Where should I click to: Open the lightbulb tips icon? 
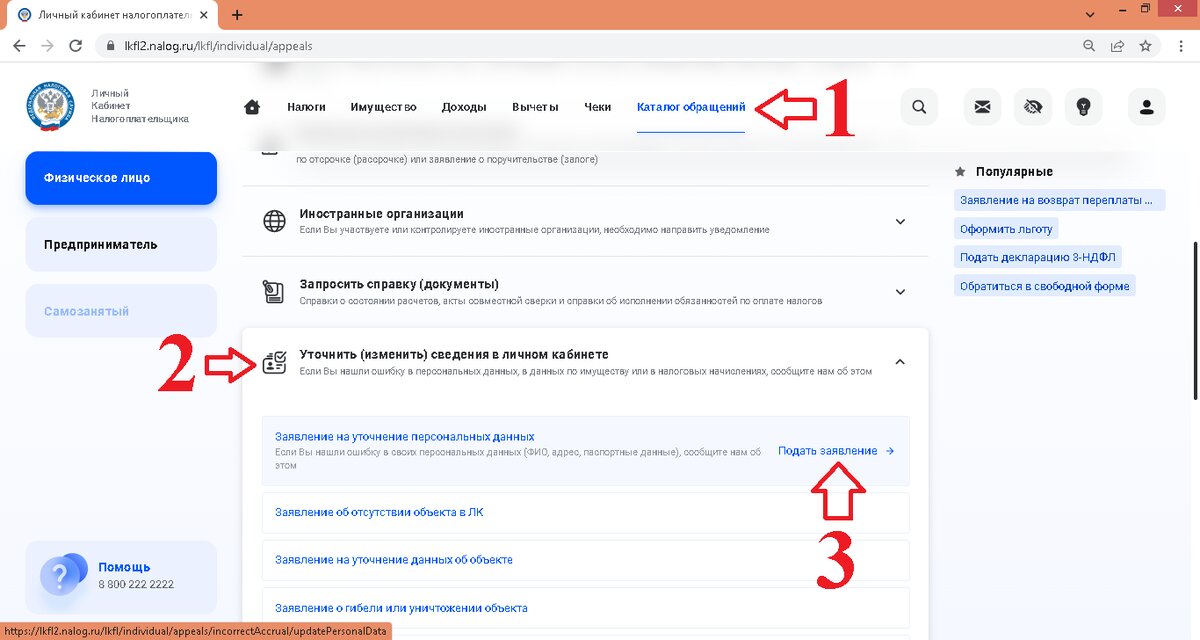coord(1084,107)
